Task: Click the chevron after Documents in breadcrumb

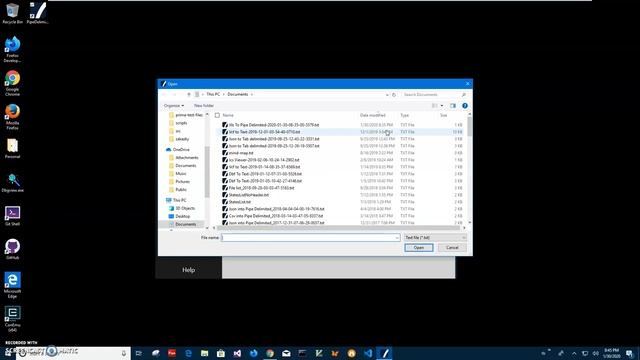Action: (252, 95)
